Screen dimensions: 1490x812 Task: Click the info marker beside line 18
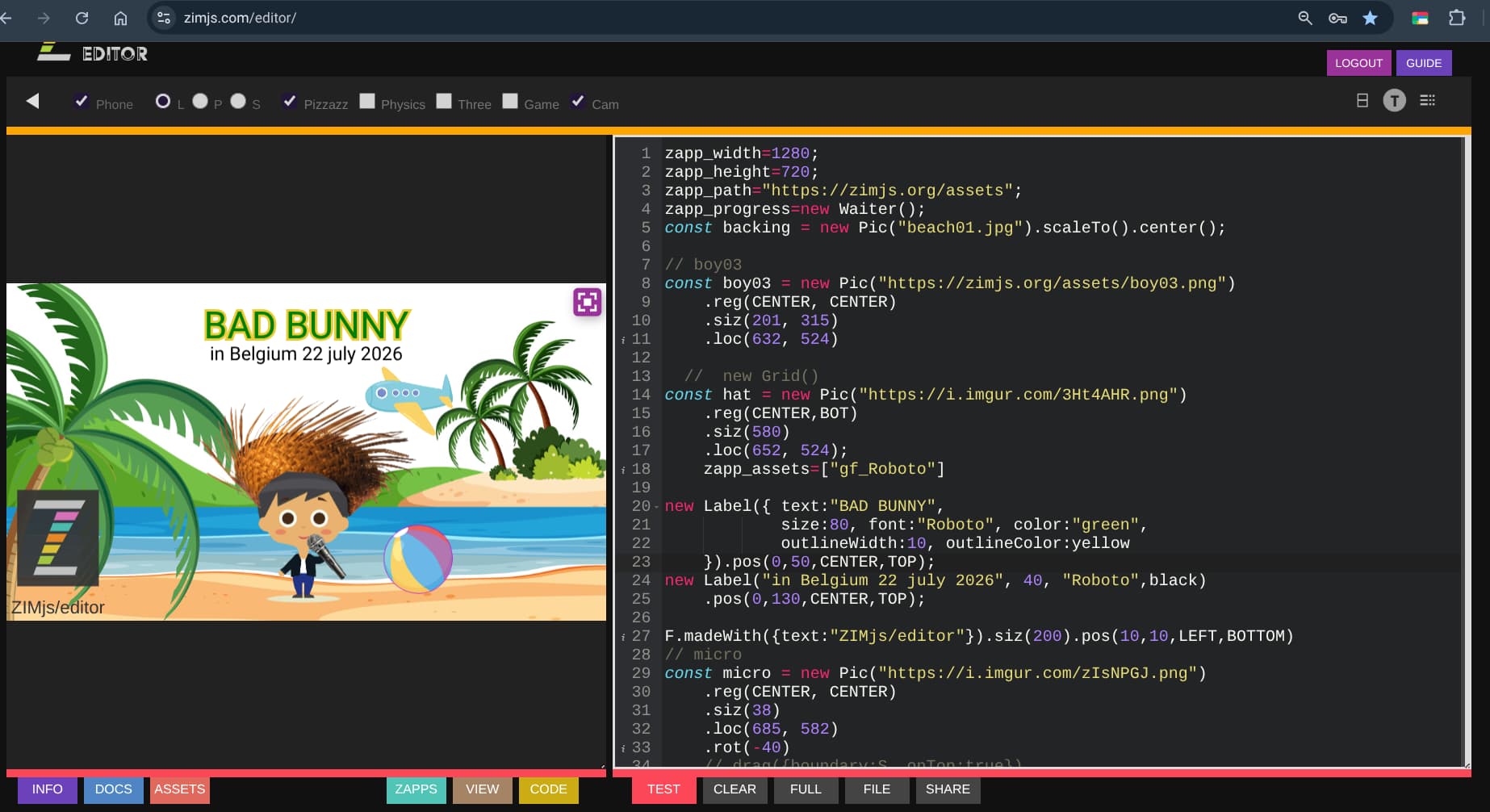[623, 470]
